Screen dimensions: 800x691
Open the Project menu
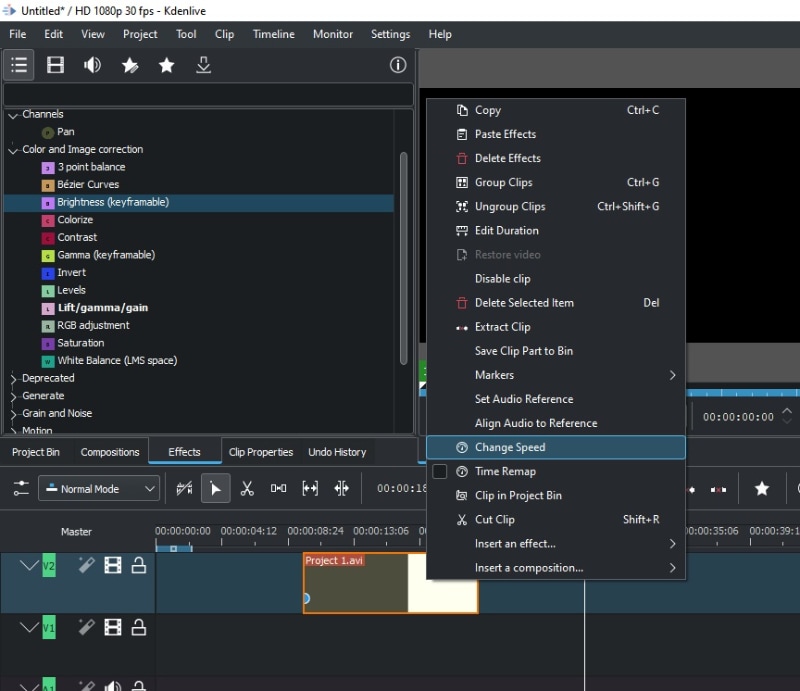point(140,34)
